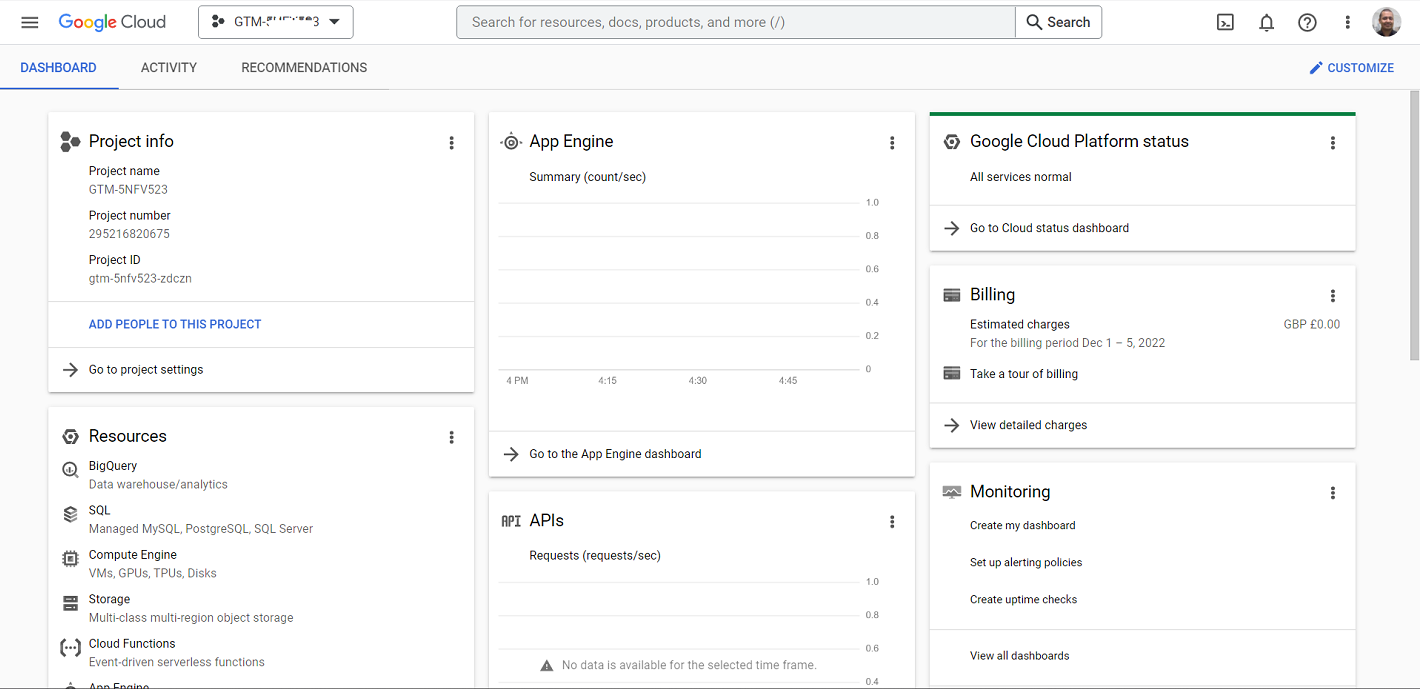The image size is (1420, 689).
Task: Open Billing card three-dot menu
Action: 1332,296
